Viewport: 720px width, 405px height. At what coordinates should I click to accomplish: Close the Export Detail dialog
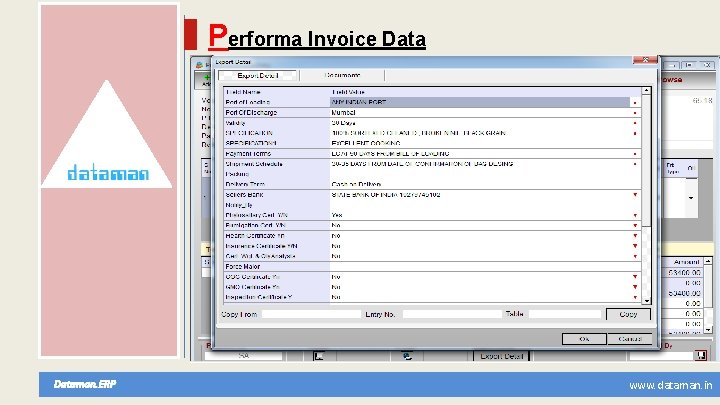(645, 60)
